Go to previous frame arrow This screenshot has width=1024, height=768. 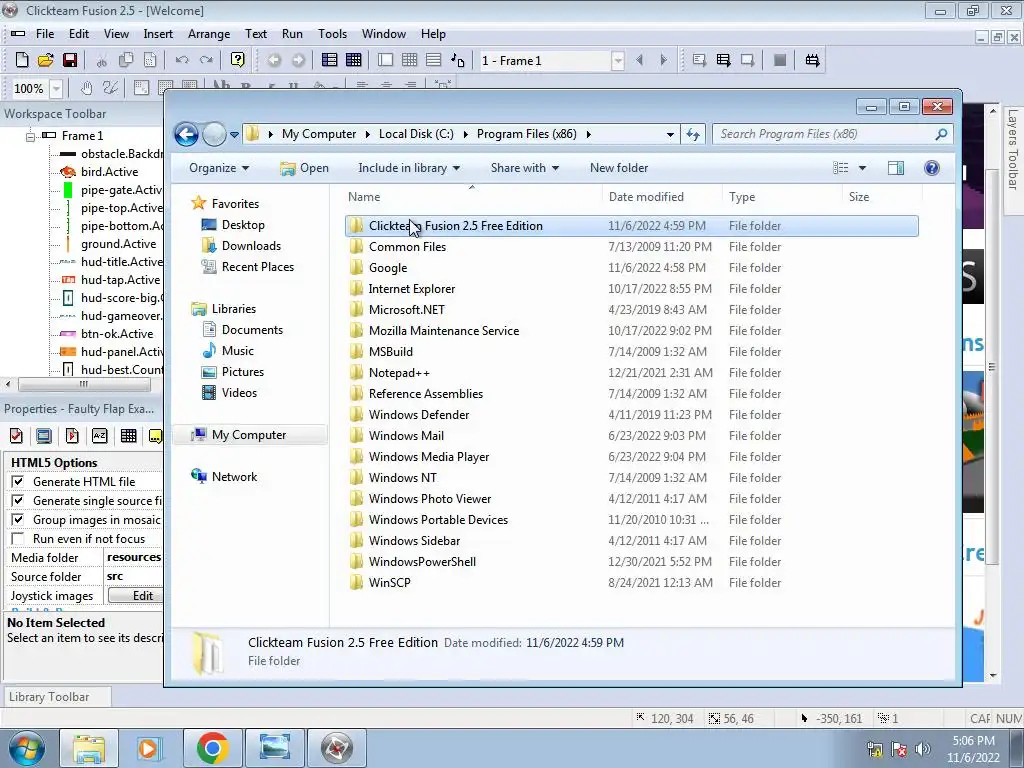pyautogui.click(x=639, y=60)
